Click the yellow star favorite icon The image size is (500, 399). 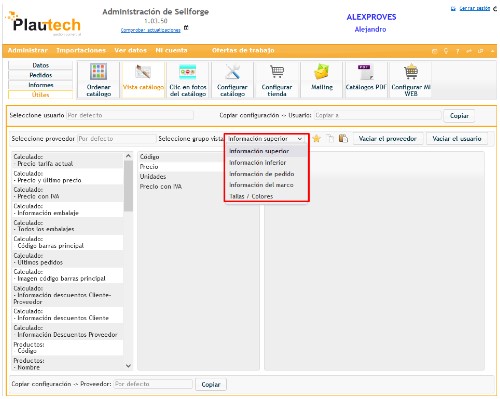coord(317,138)
